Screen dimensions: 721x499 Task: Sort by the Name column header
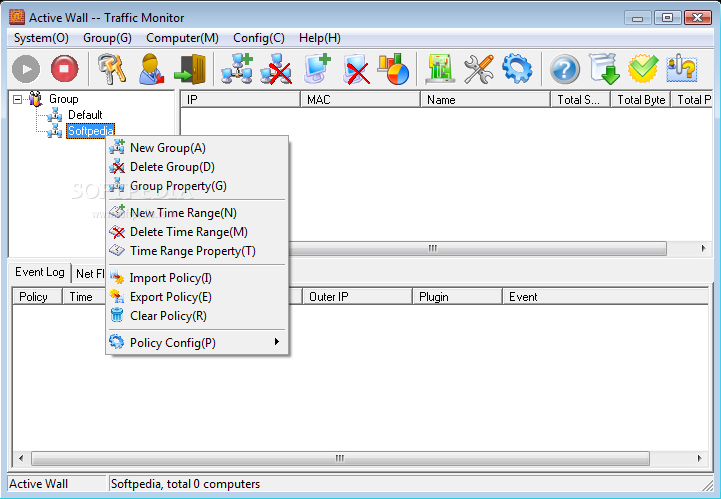click(x=485, y=100)
